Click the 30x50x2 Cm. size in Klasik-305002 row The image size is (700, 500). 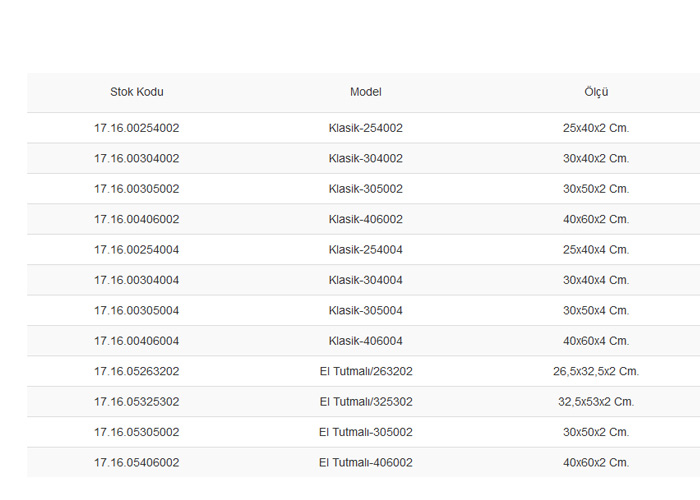click(596, 189)
